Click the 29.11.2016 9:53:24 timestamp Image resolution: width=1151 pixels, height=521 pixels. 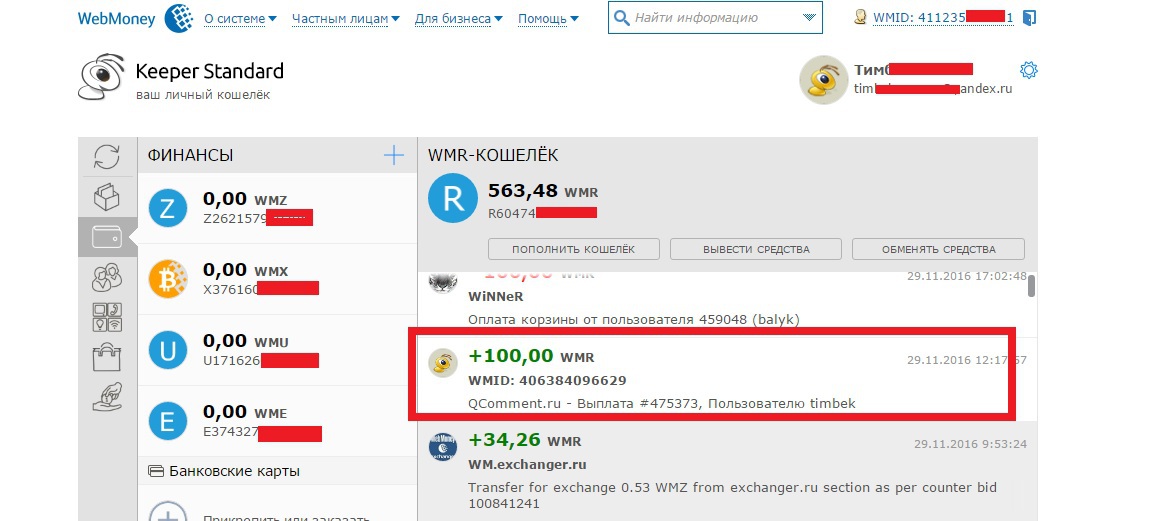click(x=970, y=444)
